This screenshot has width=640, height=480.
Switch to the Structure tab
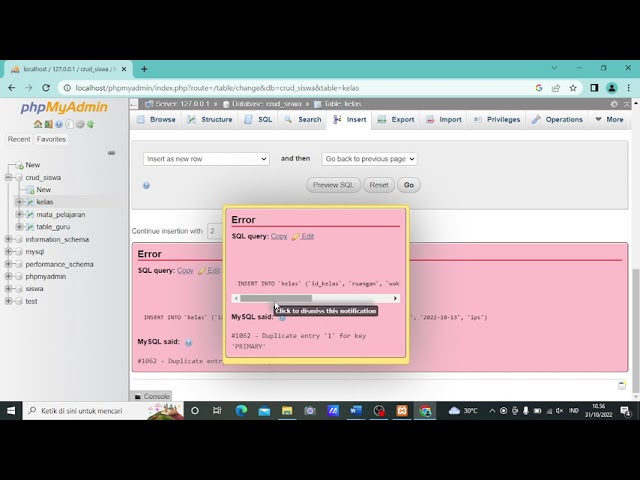tap(210, 120)
